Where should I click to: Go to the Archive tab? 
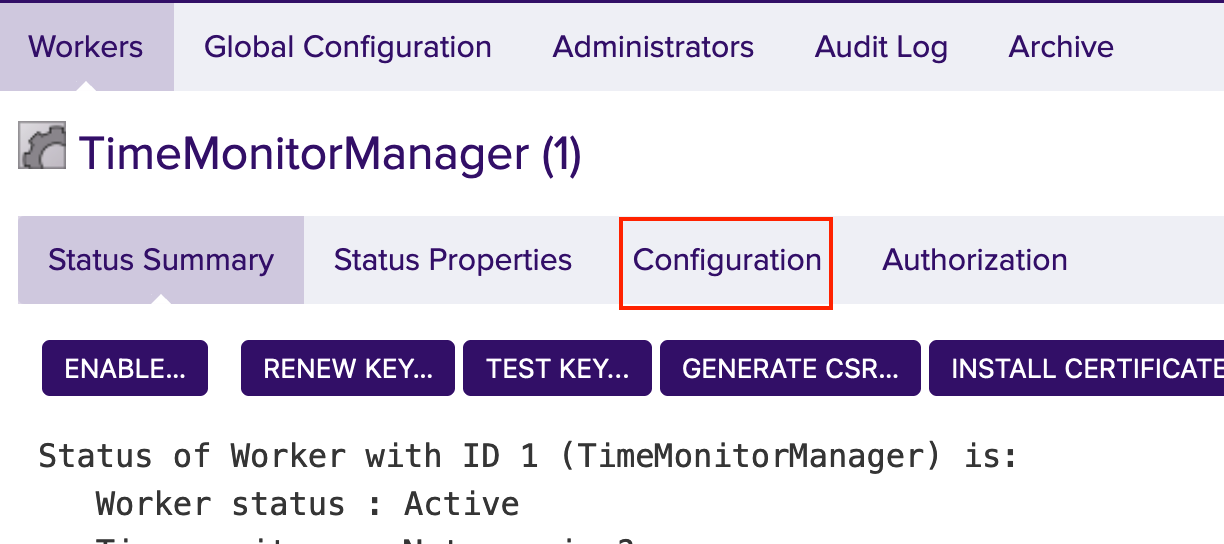(1061, 47)
